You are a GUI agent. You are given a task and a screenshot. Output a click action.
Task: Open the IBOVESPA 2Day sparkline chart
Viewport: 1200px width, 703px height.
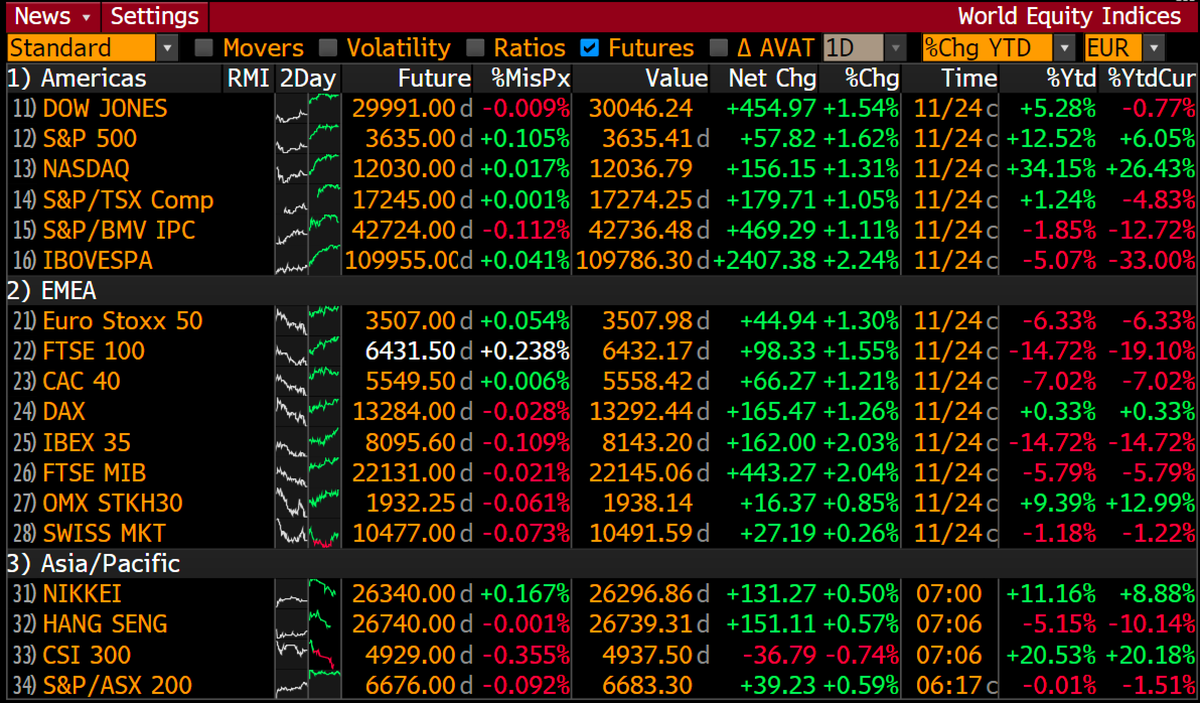(x=308, y=261)
